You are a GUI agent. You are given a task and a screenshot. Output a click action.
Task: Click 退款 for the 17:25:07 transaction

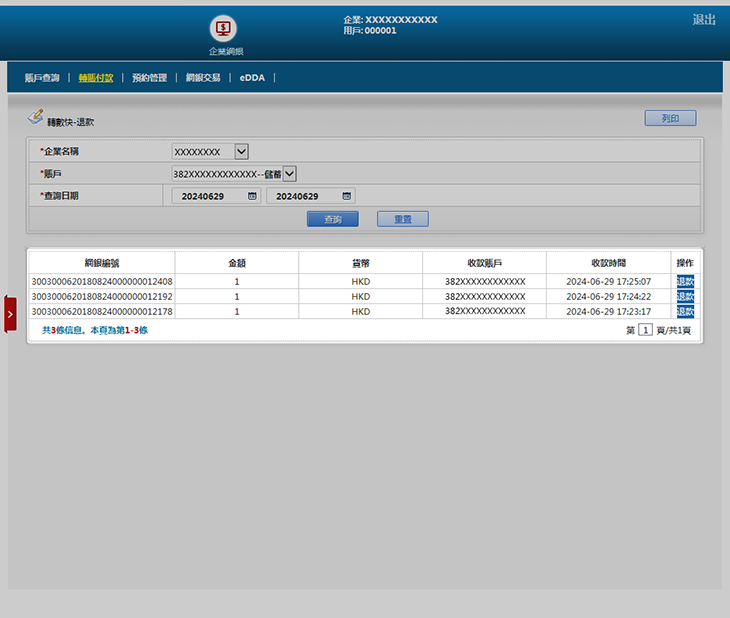point(685,282)
